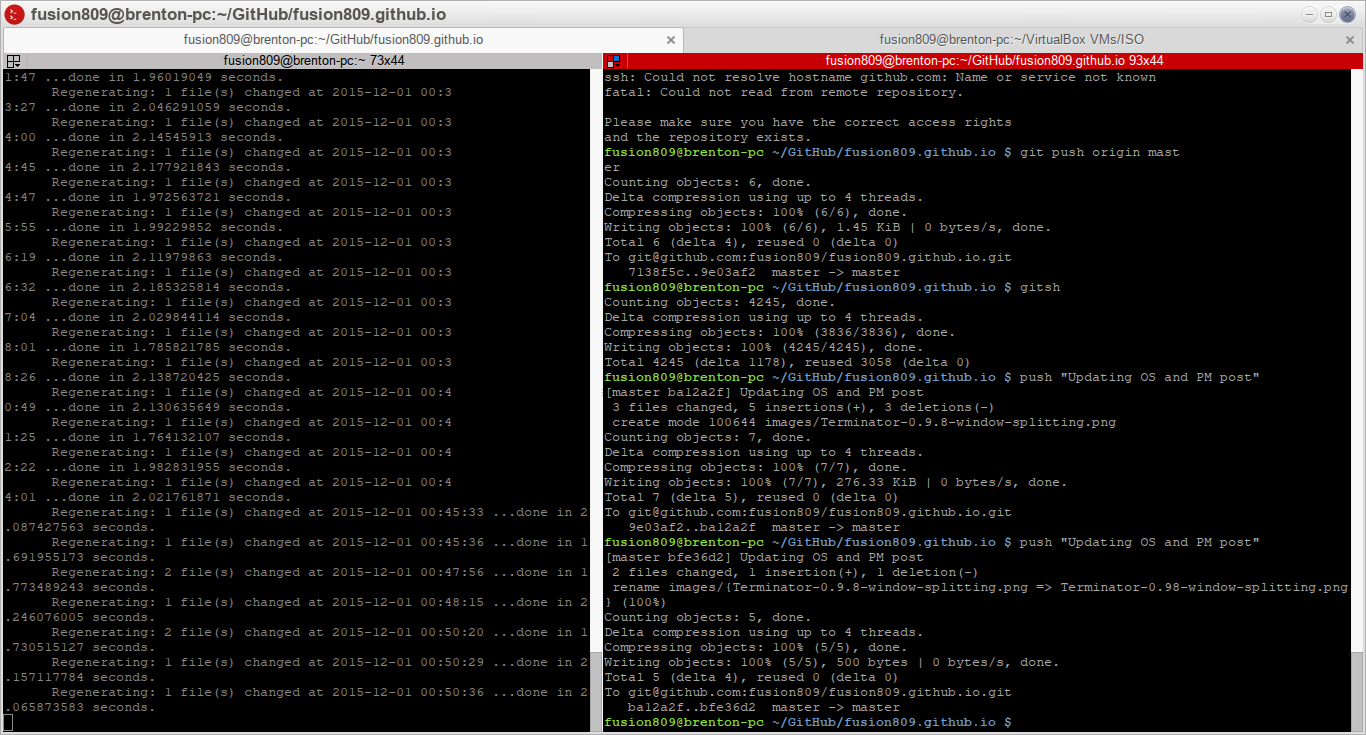Click '...done in 1.99229852 seconds.' in left pane
Screen dimensions: 1366x735
coord(164,227)
